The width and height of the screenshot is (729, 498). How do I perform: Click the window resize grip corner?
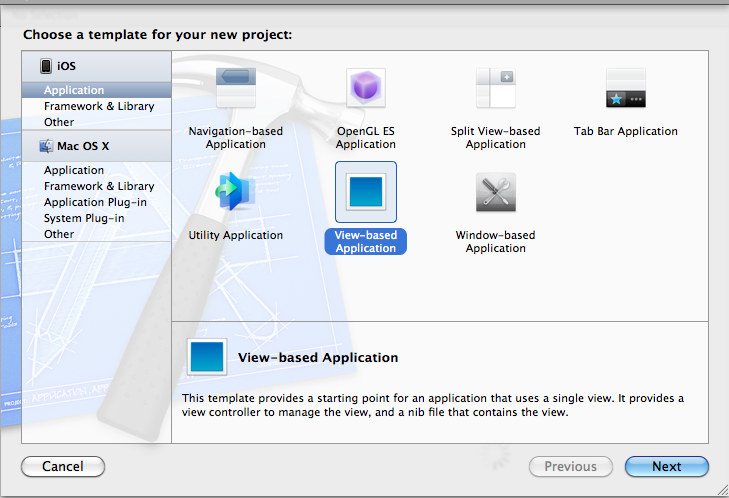(722, 489)
